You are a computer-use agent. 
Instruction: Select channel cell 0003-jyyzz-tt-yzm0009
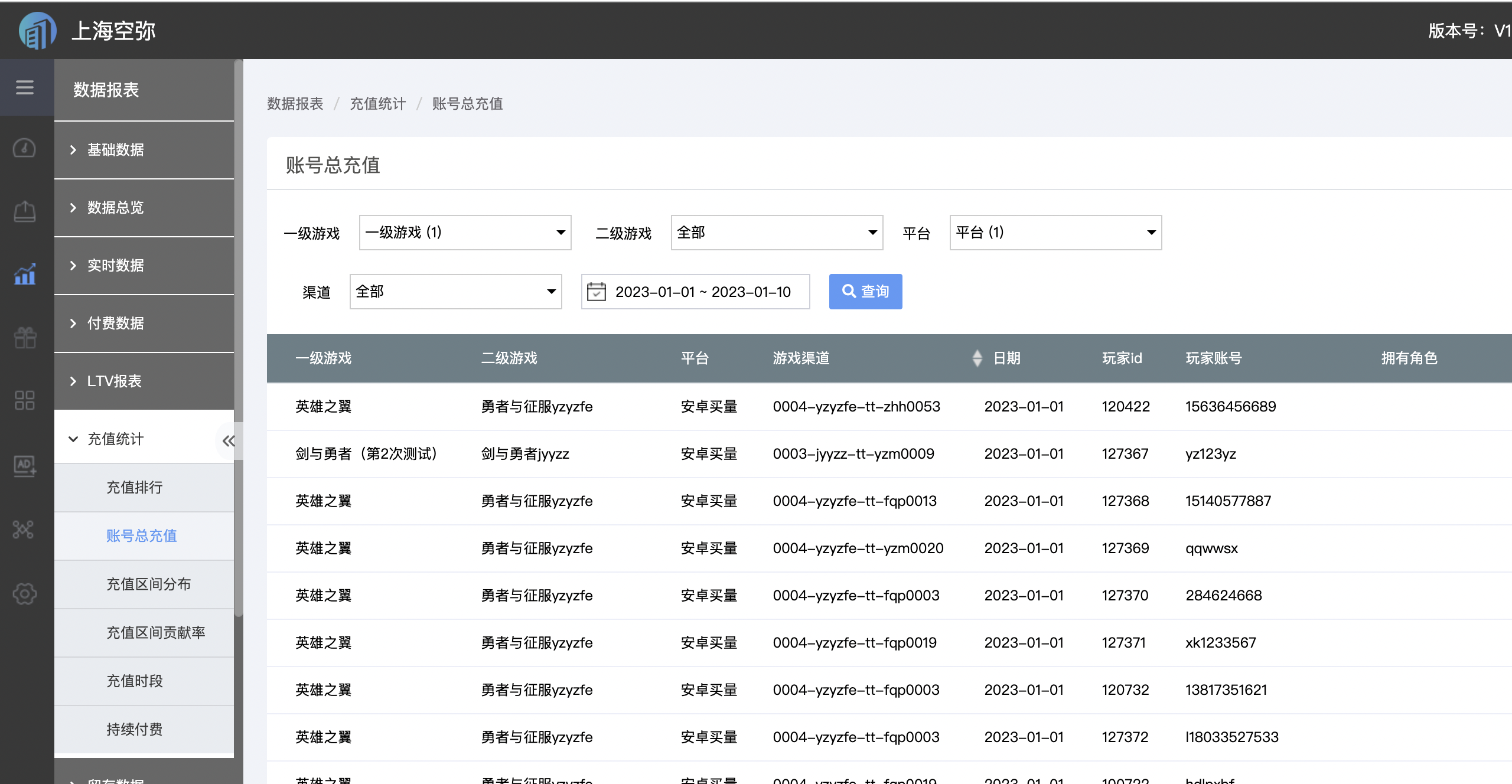(x=853, y=454)
